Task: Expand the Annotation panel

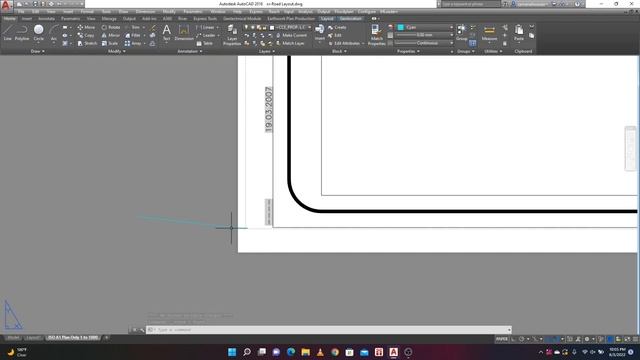Action: tap(189, 51)
